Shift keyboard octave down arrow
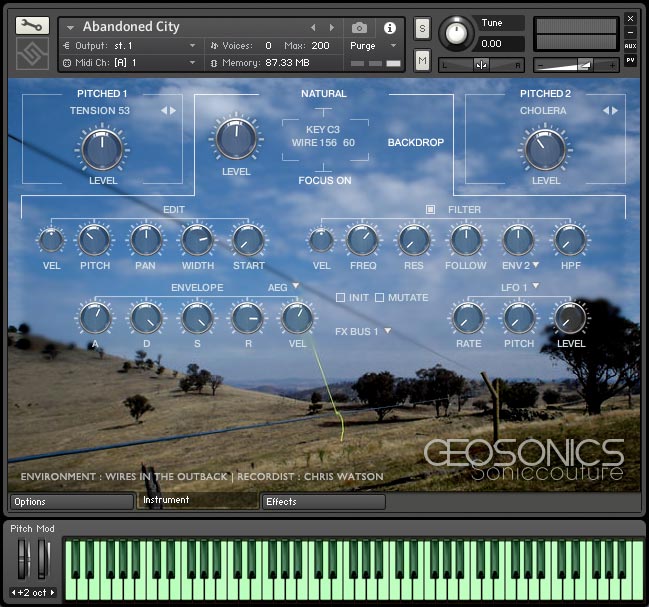 (x=13, y=593)
